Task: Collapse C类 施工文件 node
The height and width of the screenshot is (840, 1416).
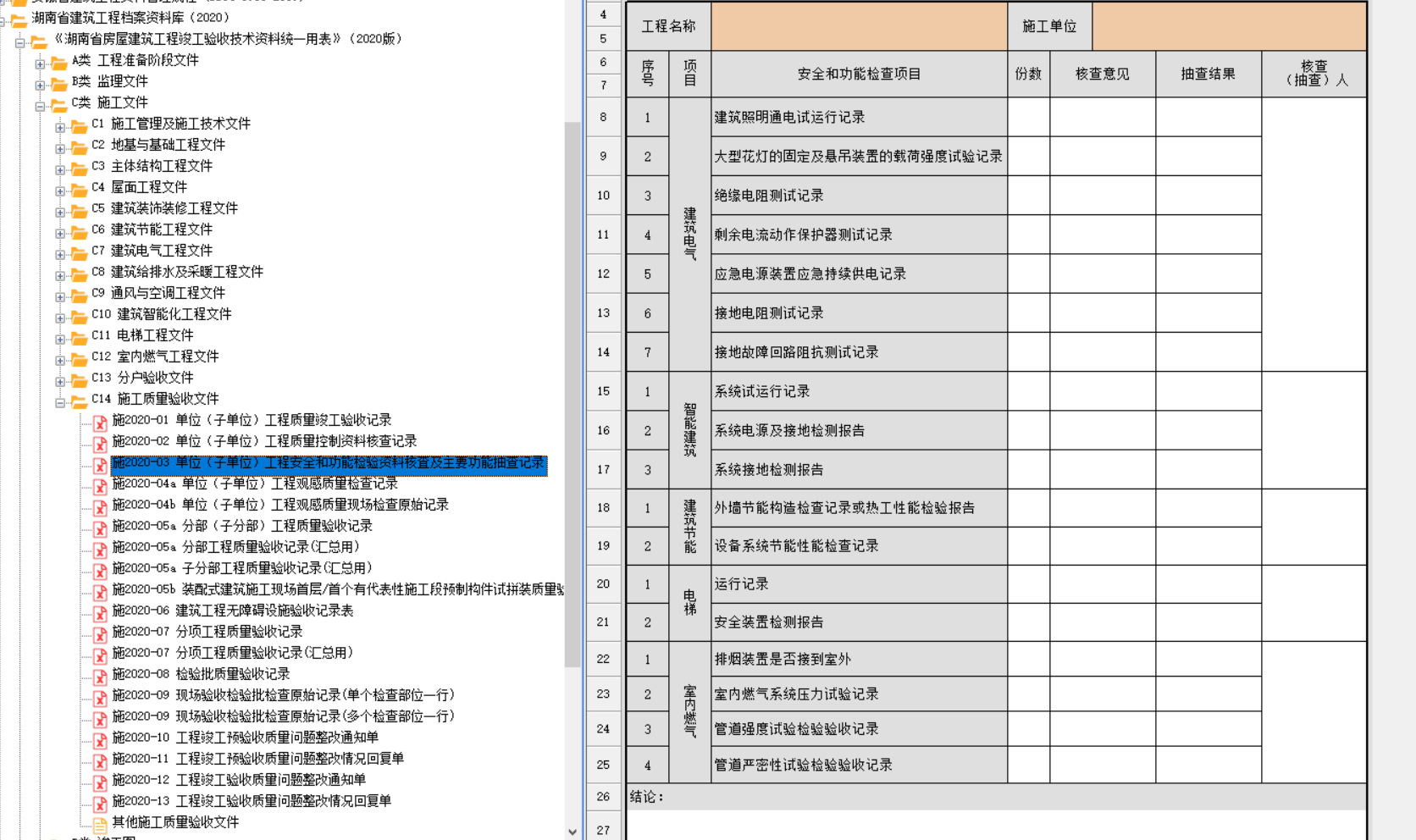Action: point(40,106)
